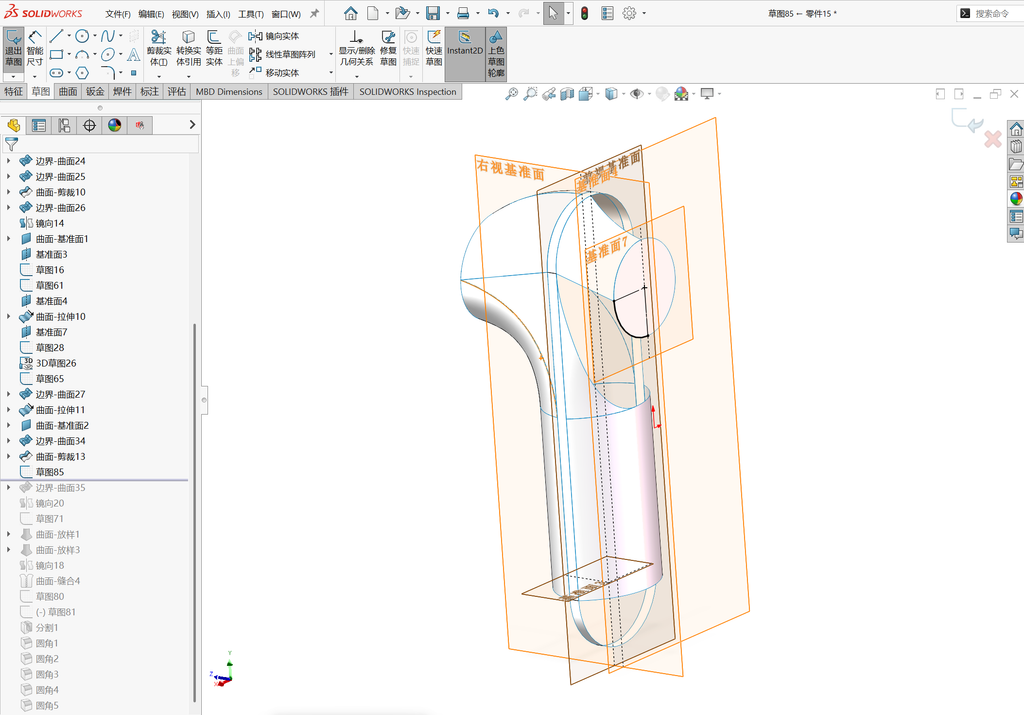Expand the 曲面-放样1 tree item
The height and width of the screenshot is (715, 1024).
[8, 534]
